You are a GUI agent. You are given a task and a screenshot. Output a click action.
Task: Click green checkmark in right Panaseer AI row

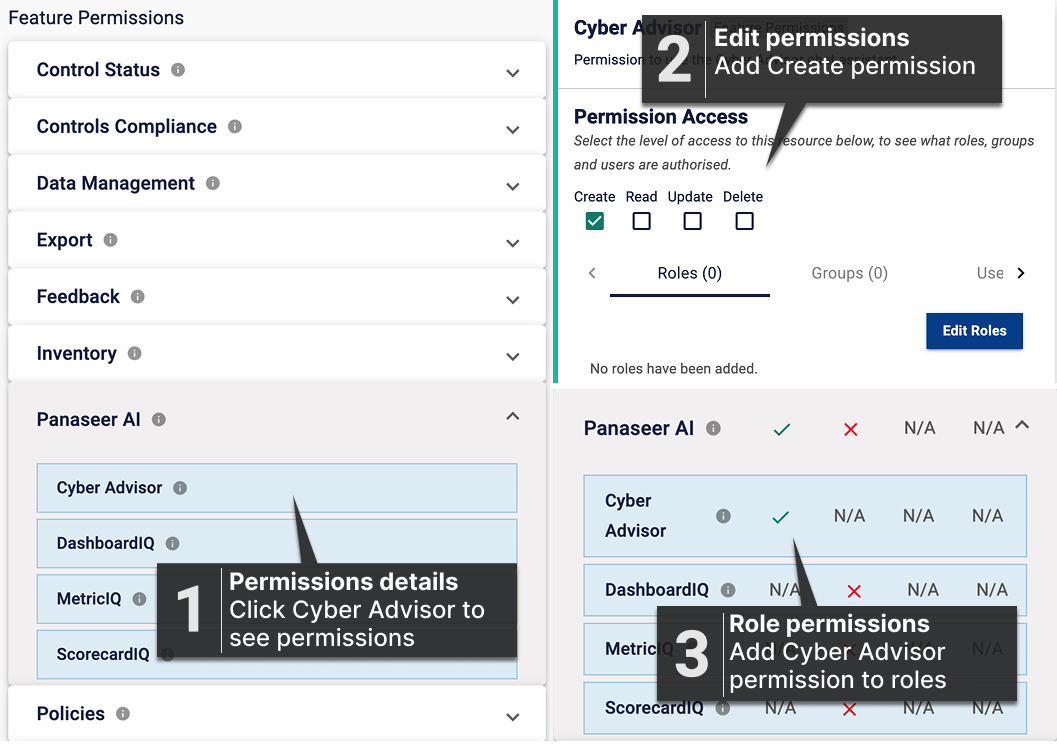click(782, 429)
